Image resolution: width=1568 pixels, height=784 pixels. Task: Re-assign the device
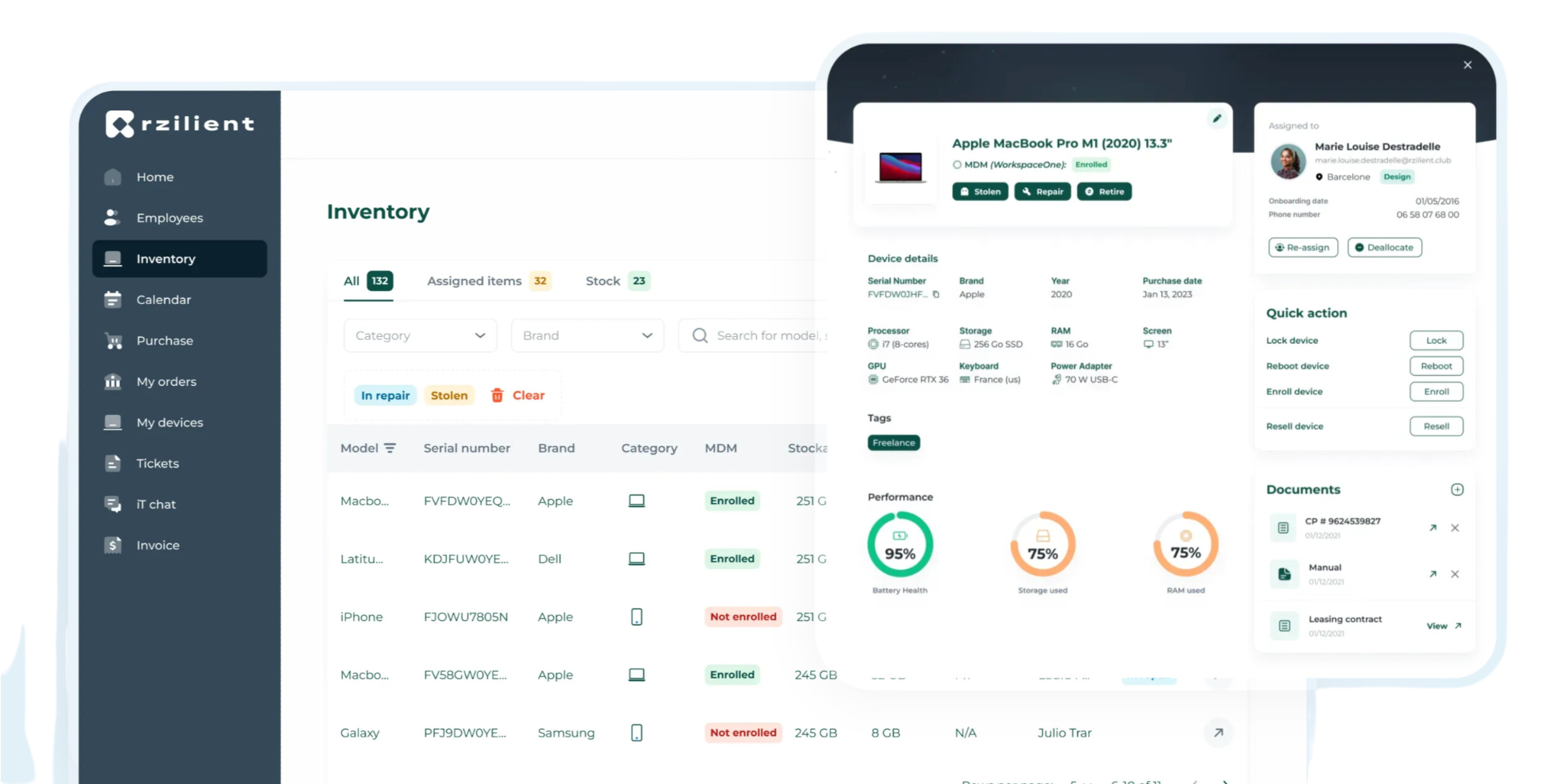coord(1303,247)
